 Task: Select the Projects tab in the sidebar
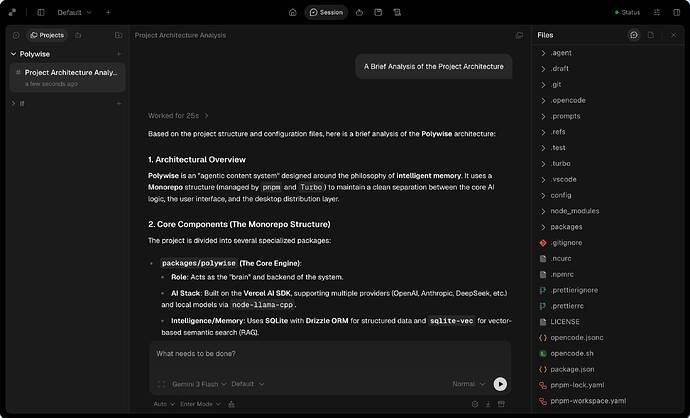coord(47,35)
